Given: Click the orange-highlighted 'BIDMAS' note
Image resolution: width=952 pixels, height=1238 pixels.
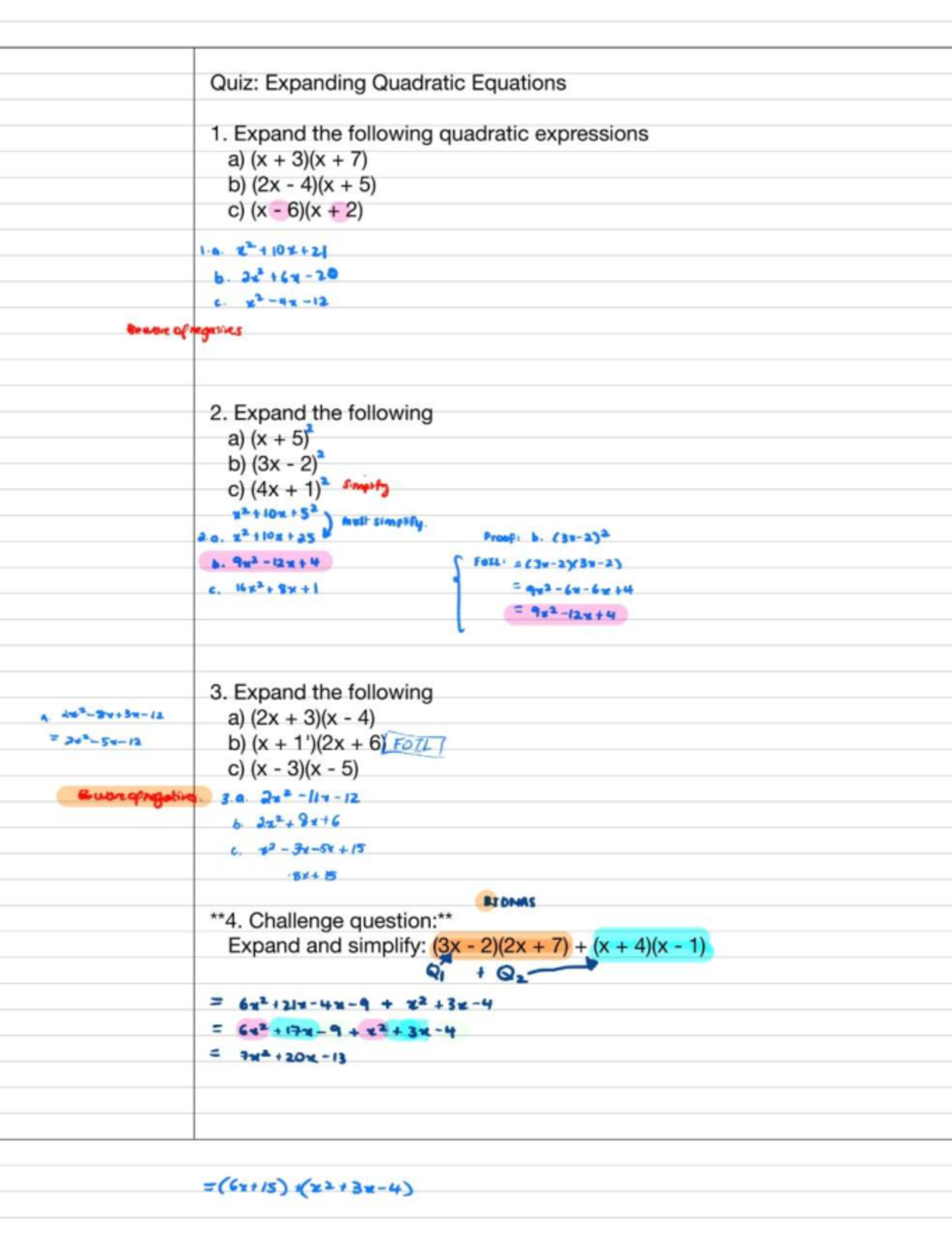Looking at the screenshot, I should pos(509,902).
